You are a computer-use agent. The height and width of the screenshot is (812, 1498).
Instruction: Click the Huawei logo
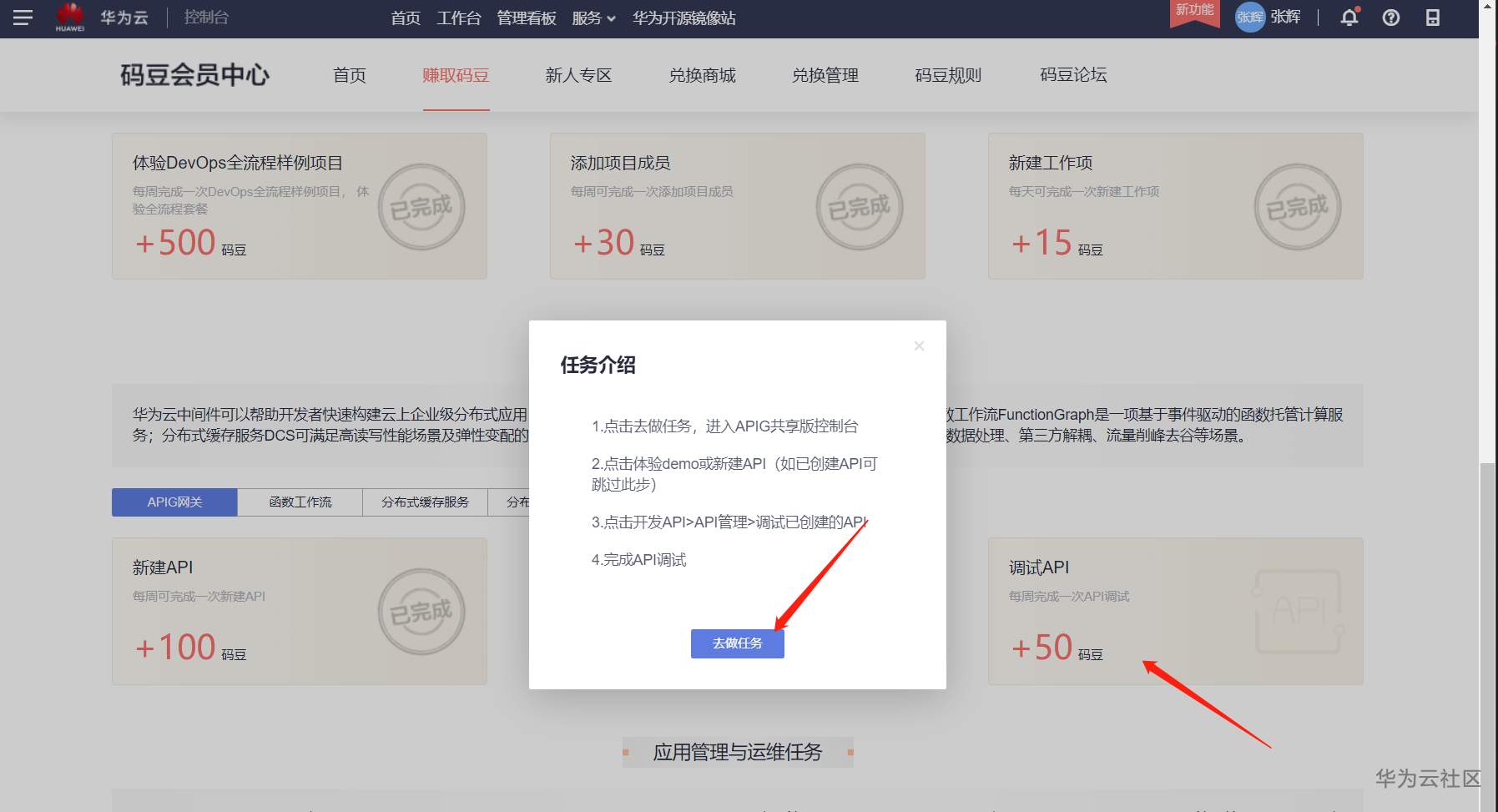pos(70,17)
